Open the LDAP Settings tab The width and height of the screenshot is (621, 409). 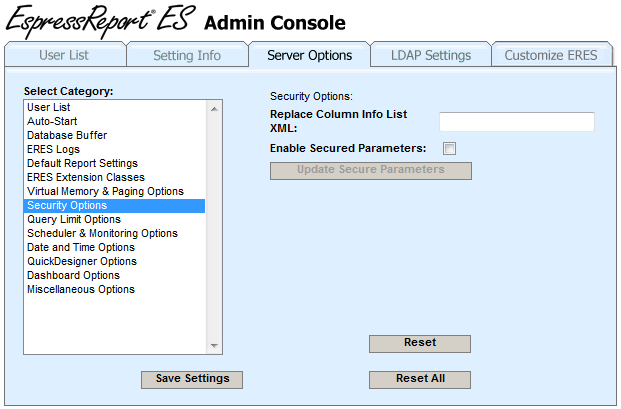pos(431,55)
